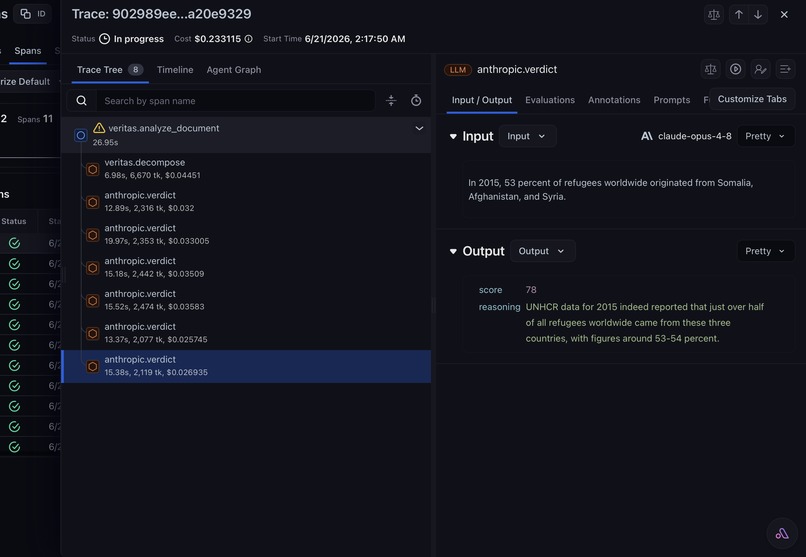Select anthropic.verdict span costing $0.025745
The width and height of the screenshot is (806, 557).
[x=246, y=333]
